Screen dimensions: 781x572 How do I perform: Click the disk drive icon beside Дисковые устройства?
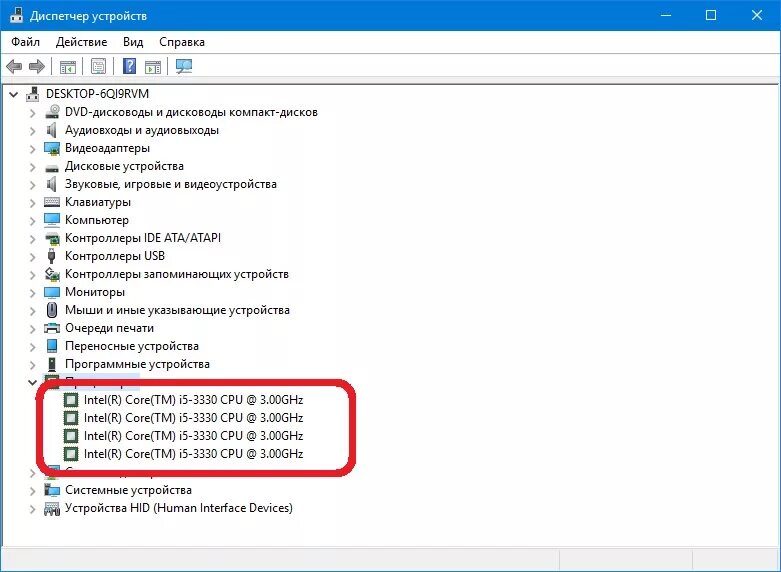click(x=52, y=167)
